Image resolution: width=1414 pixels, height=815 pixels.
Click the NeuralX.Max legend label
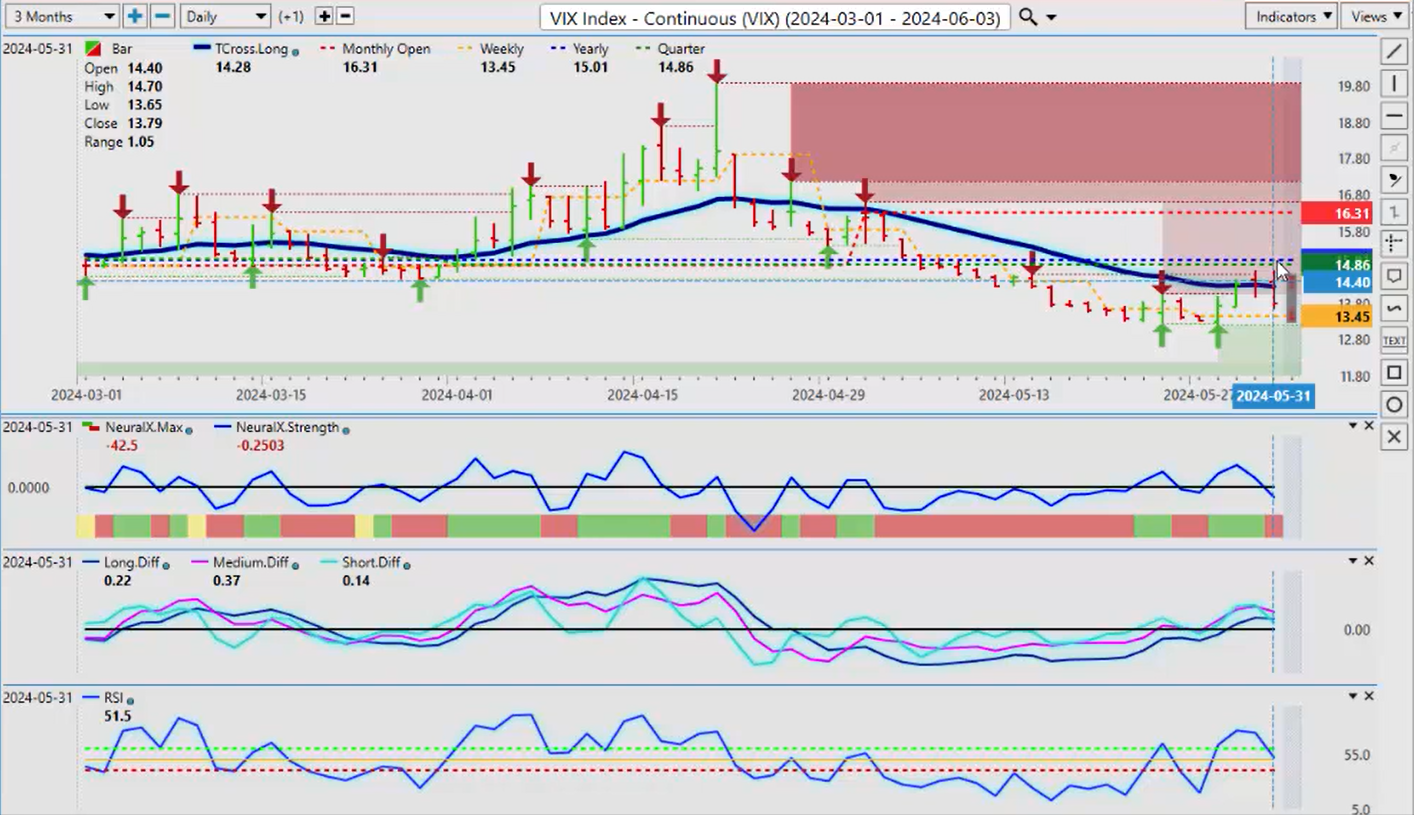click(144, 427)
